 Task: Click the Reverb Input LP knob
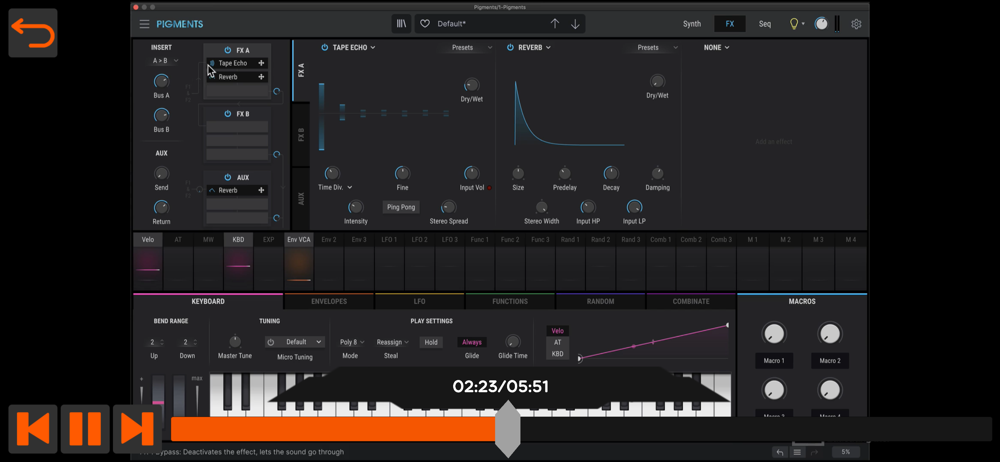(634, 207)
